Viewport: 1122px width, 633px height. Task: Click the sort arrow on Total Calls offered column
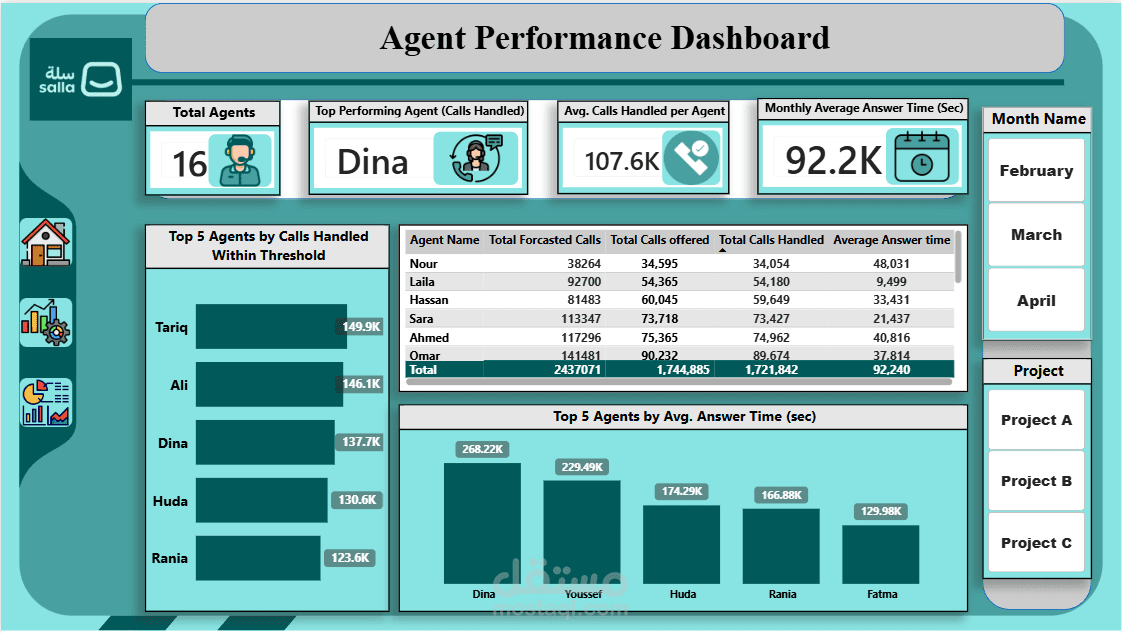720,250
